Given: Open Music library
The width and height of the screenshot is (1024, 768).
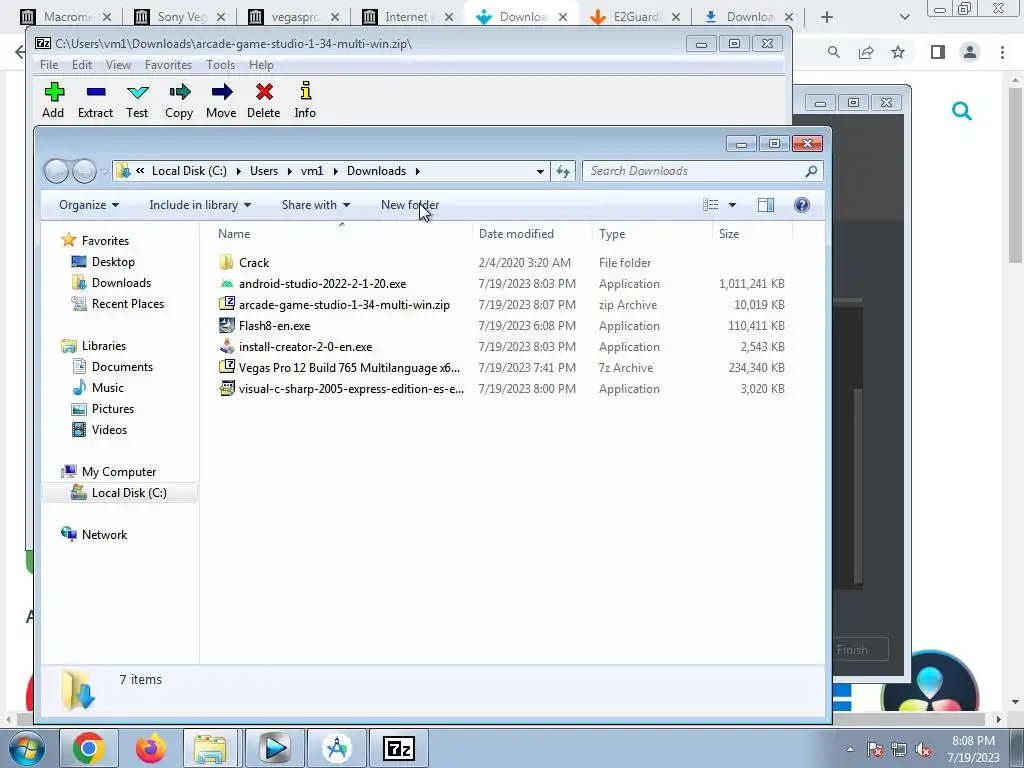Looking at the screenshot, I should 107,388.
